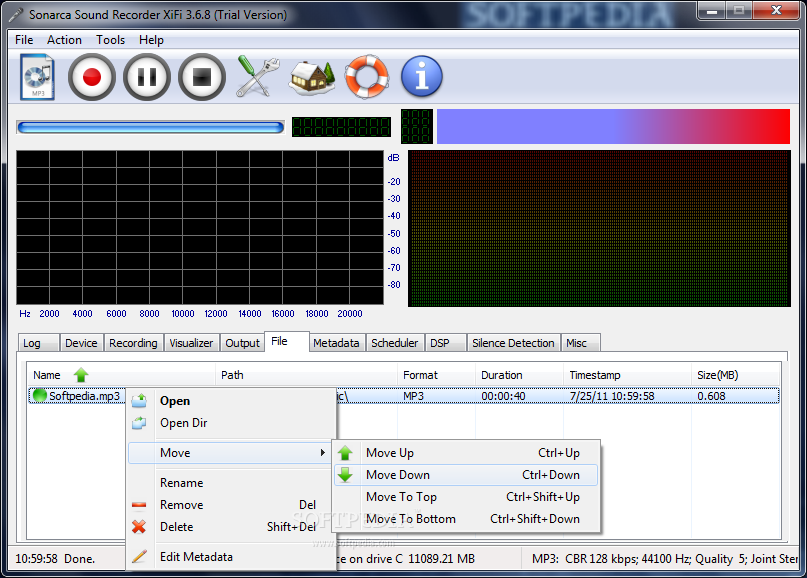
Task: Click the green arrow sort indicator on Name column
Action: (x=81, y=375)
